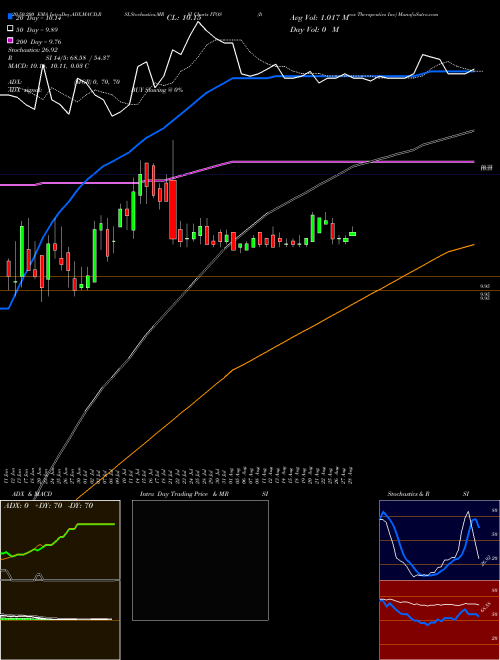Select the '50 Day = 9.89' legend text
The width and height of the screenshot is (500, 660).
point(37,30)
